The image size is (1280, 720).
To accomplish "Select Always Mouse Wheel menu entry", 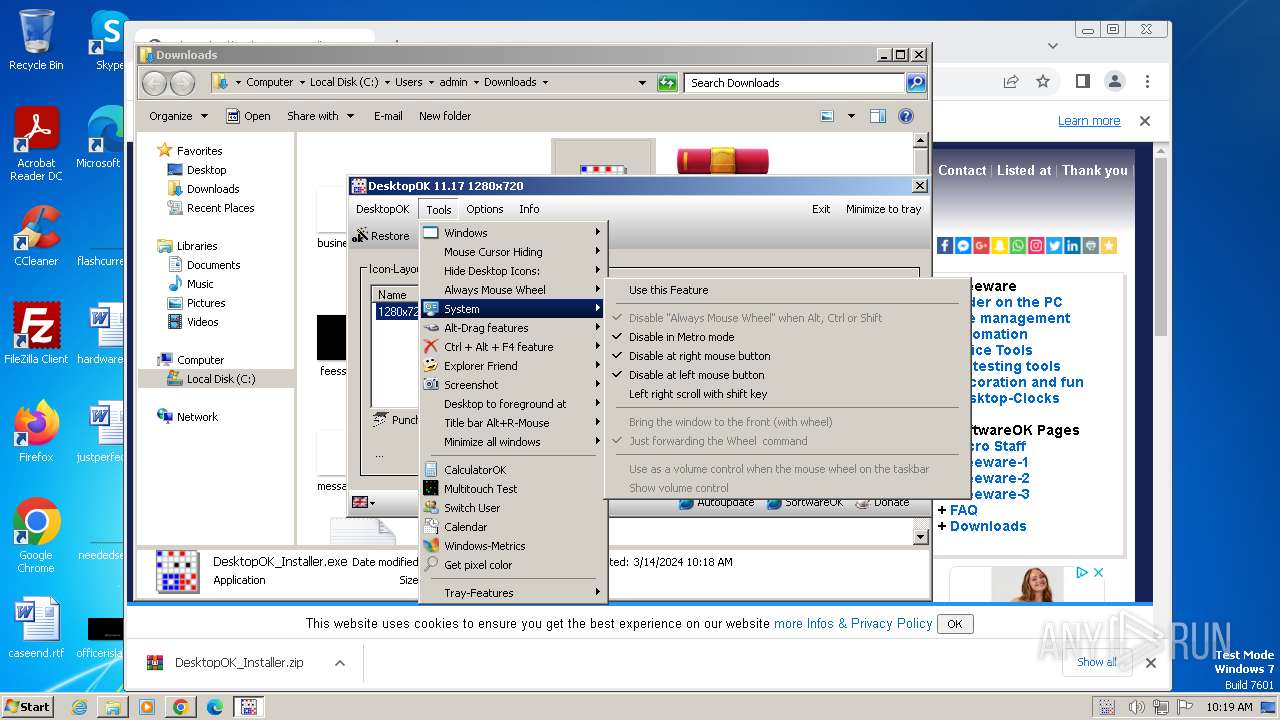I will coord(512,290).
